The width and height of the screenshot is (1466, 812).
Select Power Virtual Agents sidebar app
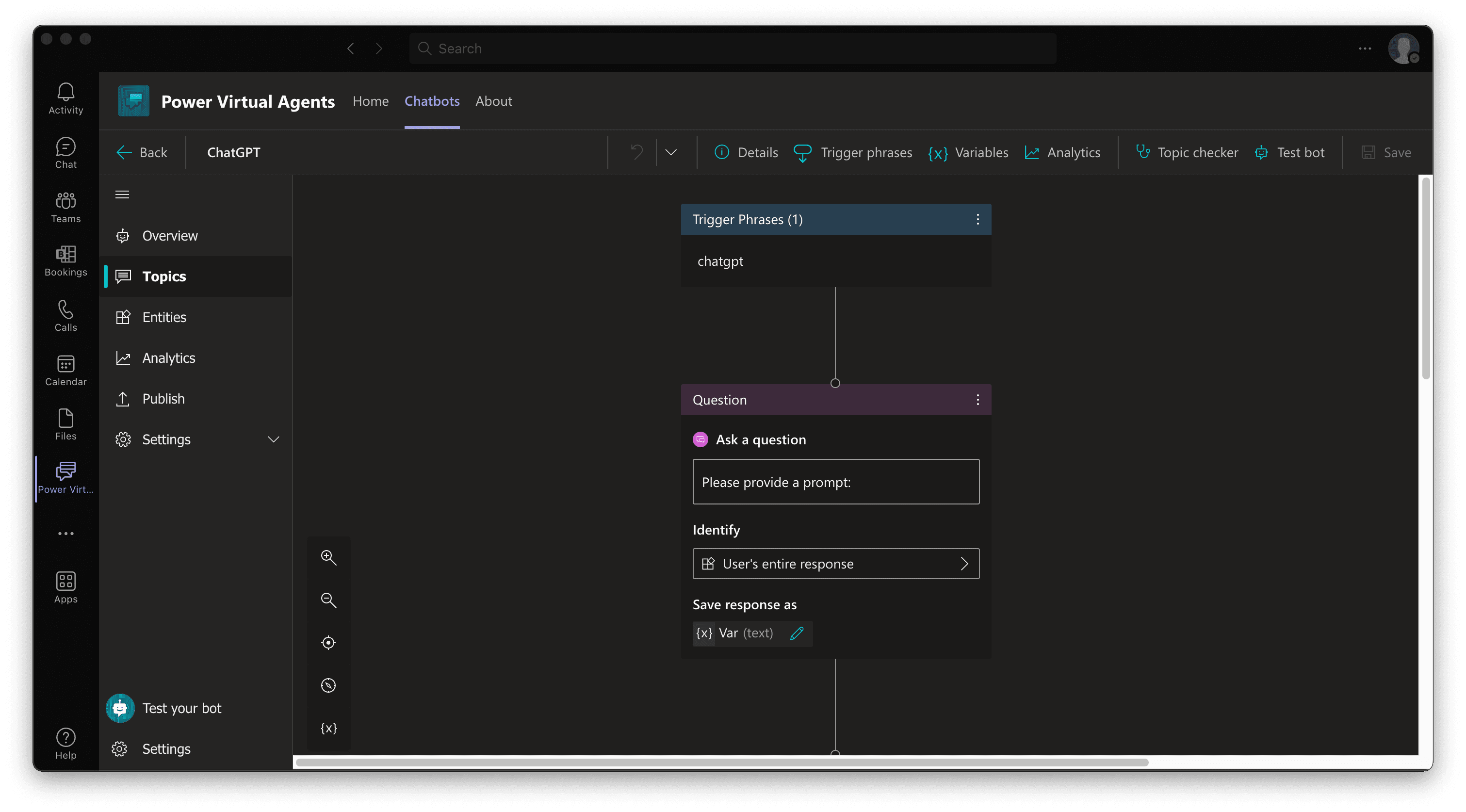[x=65, y=479]
